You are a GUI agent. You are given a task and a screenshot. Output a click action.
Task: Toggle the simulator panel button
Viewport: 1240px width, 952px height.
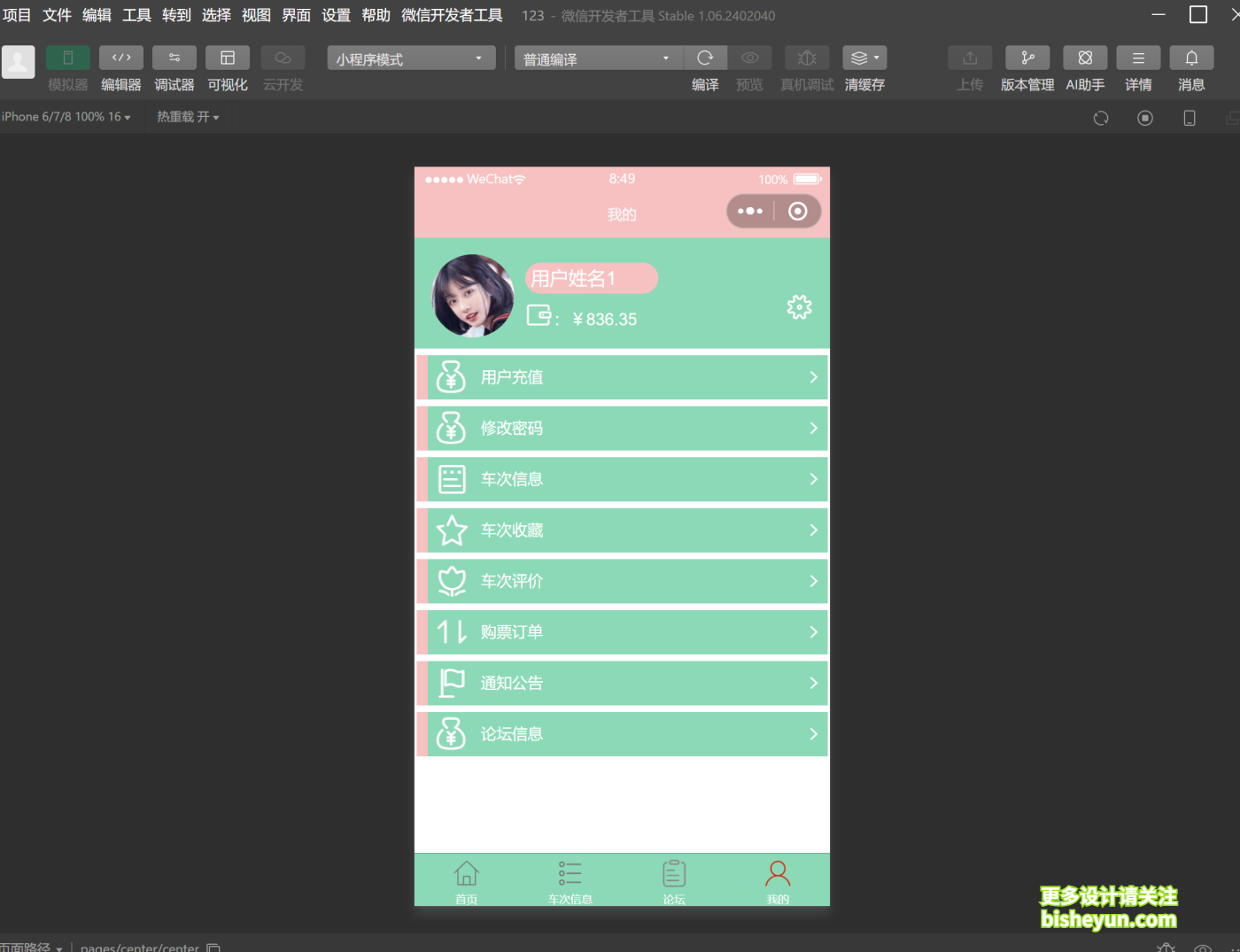[x=67, y=58]
